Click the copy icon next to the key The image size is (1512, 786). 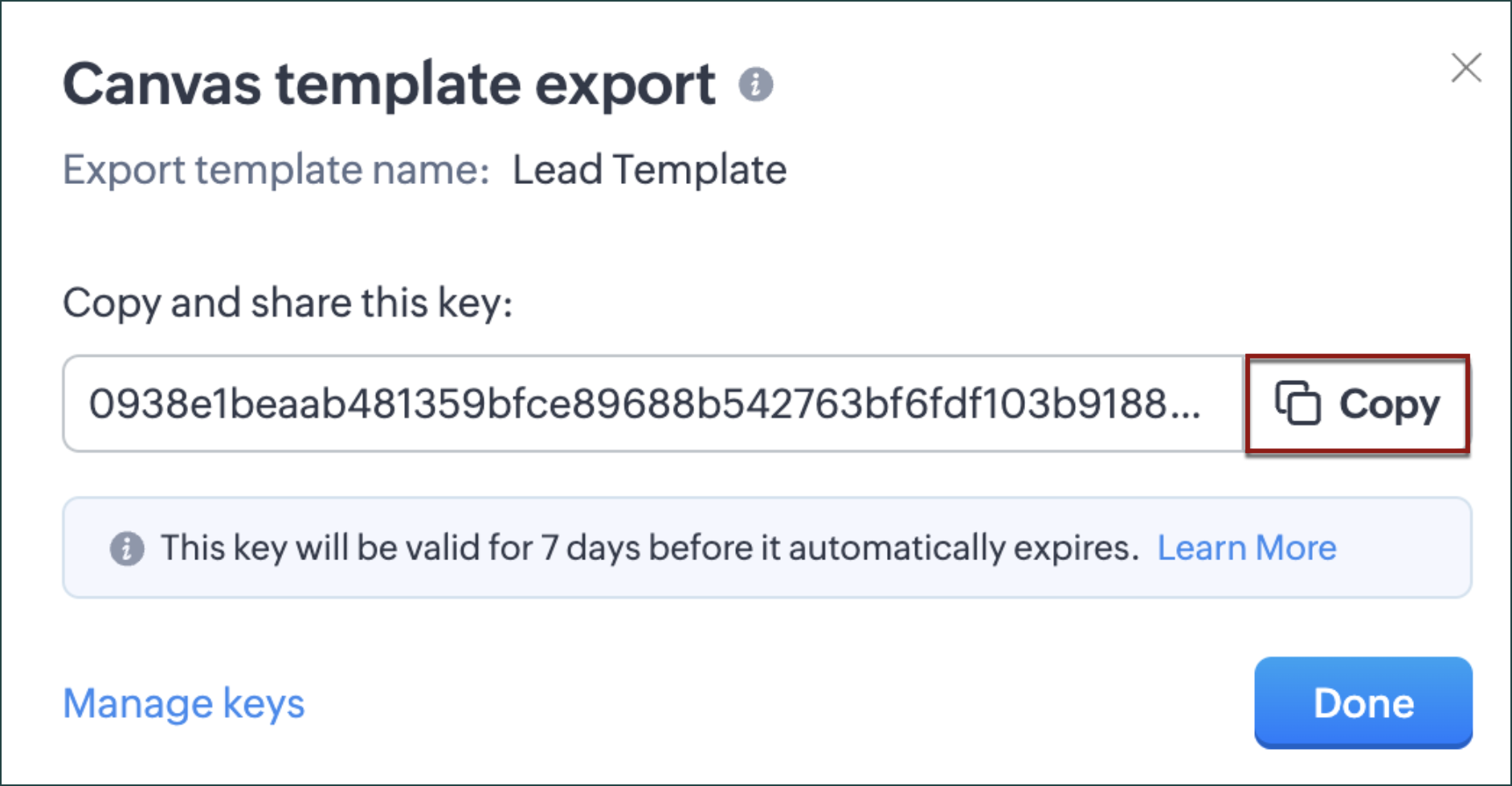point(1297,403)
